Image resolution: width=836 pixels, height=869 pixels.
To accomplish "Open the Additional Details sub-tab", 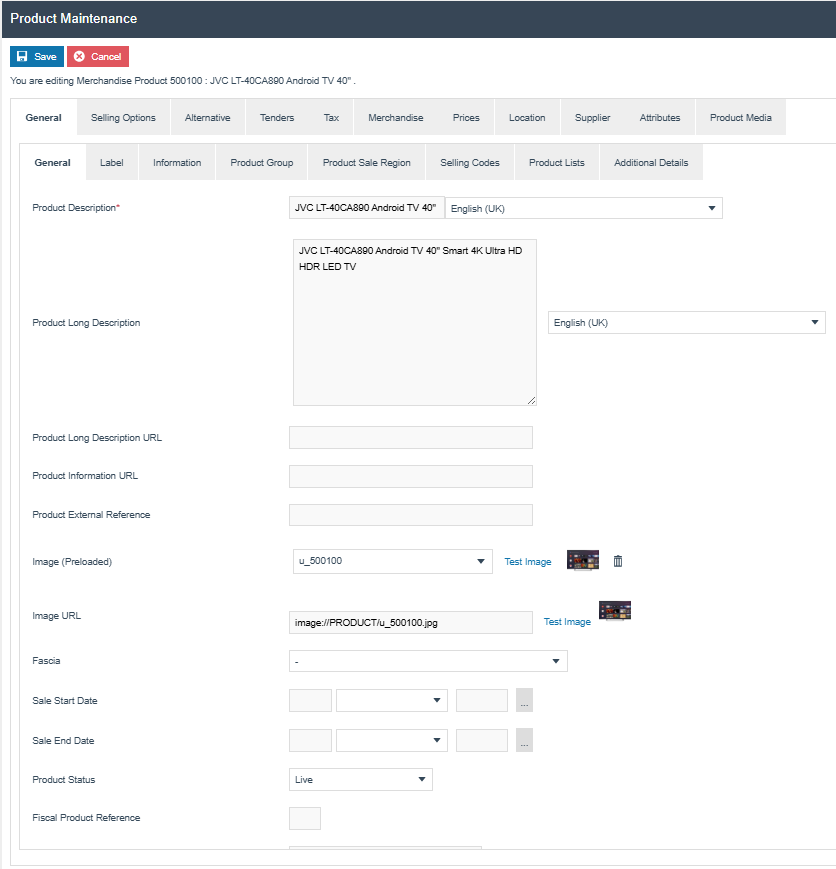I will pyautogui.click(x=651, y=162).
